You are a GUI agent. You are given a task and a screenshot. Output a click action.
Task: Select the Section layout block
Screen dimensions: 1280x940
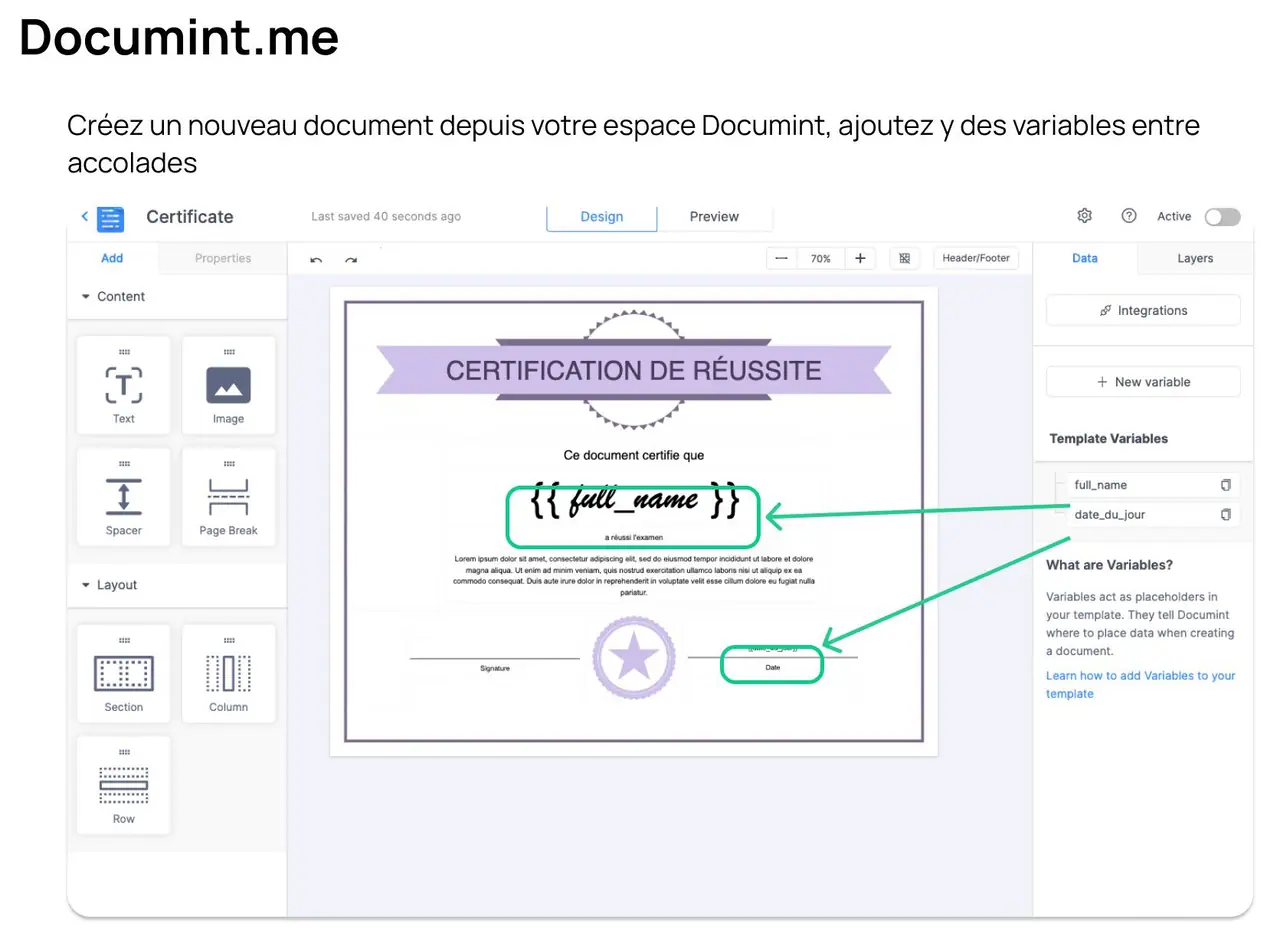(x=124, y=673)
